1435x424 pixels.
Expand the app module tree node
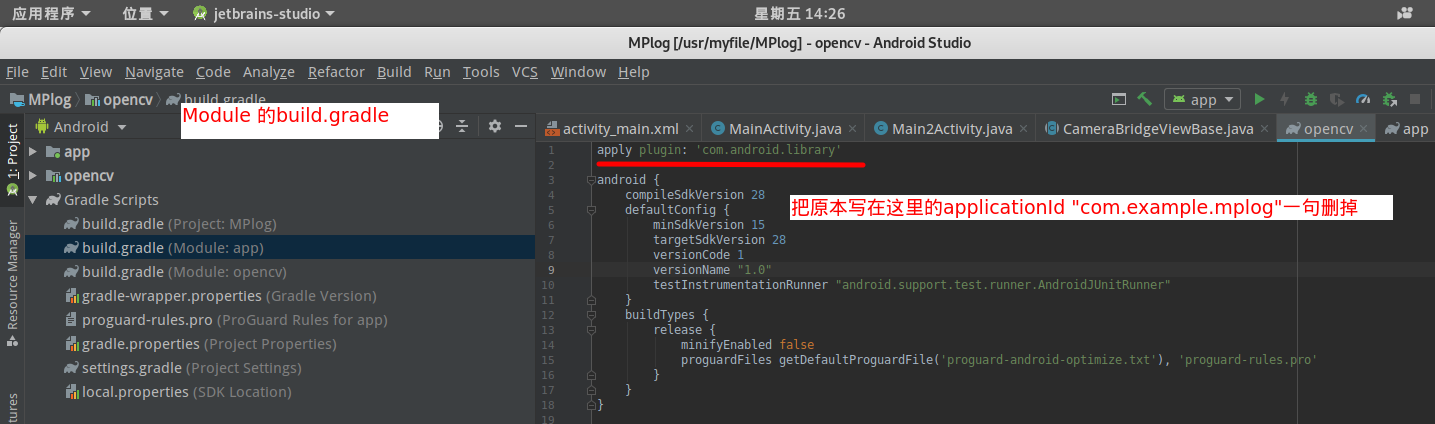tap(33, 152)
